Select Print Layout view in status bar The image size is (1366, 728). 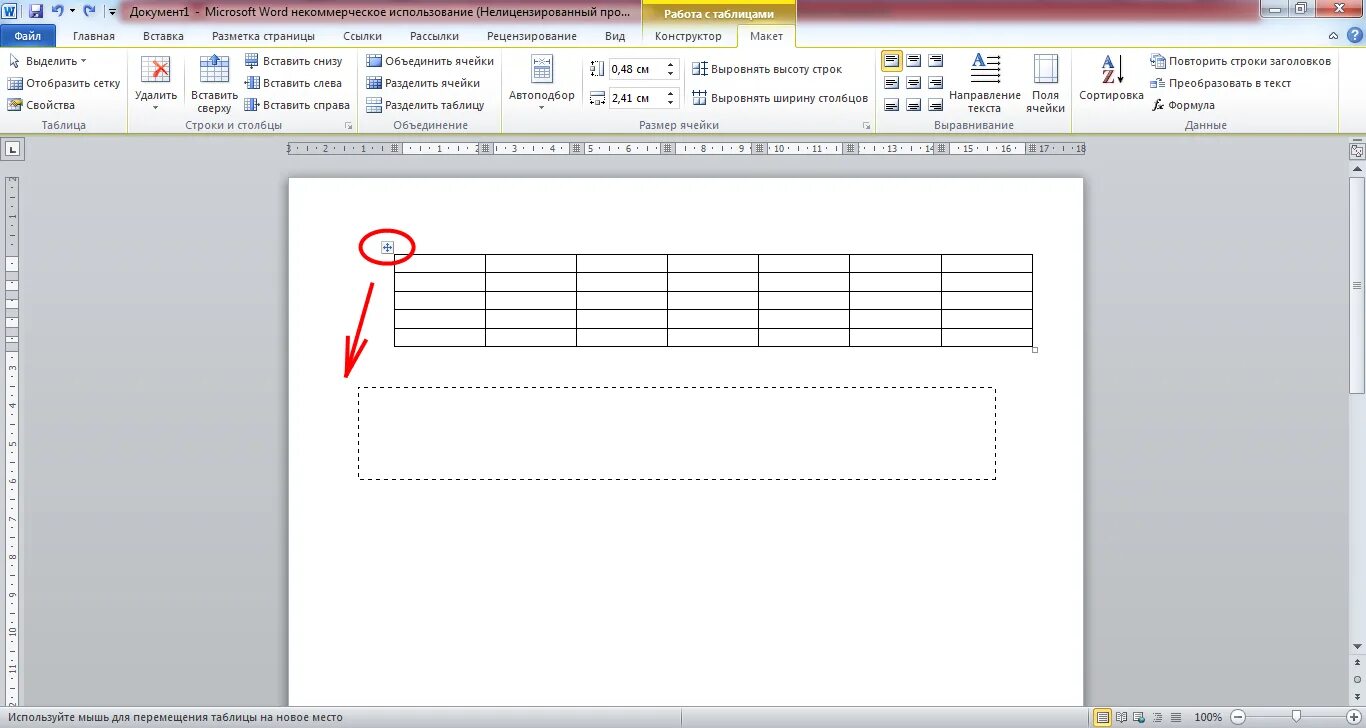tap(1102, 717)
